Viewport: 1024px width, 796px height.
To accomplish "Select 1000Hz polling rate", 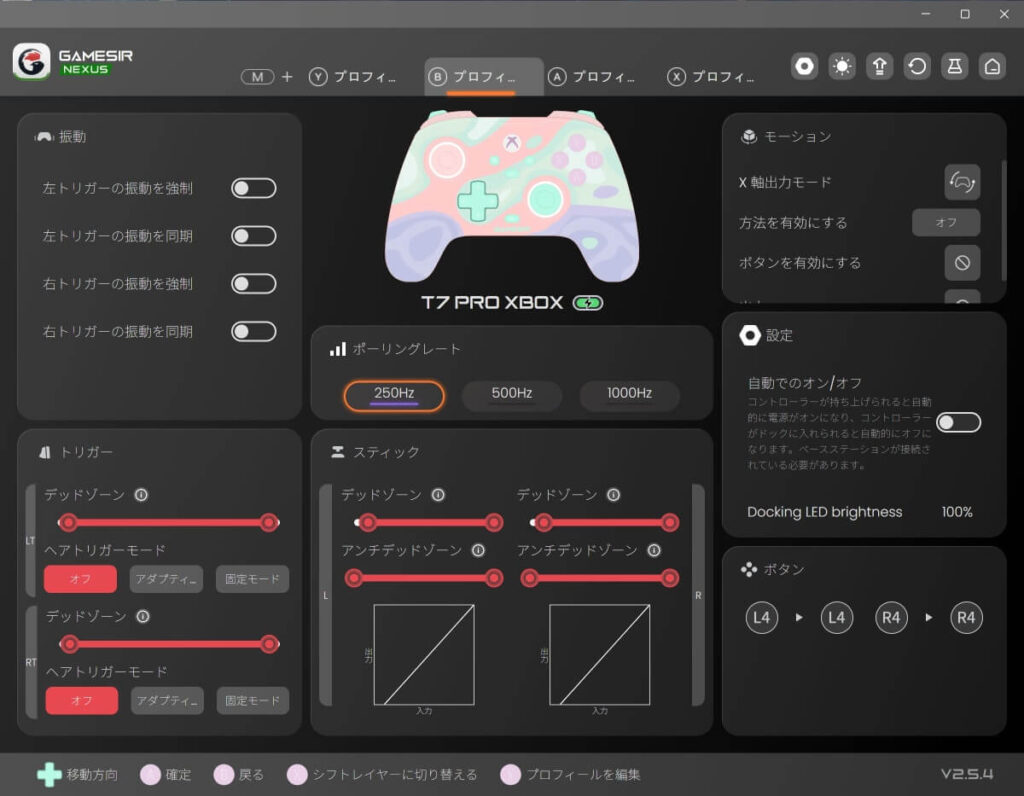I will click(630, 394).
